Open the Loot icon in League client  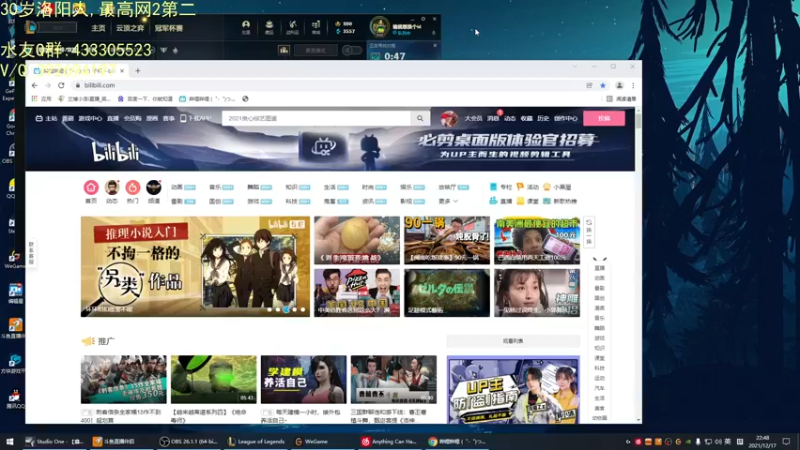[x=292, y=27]
